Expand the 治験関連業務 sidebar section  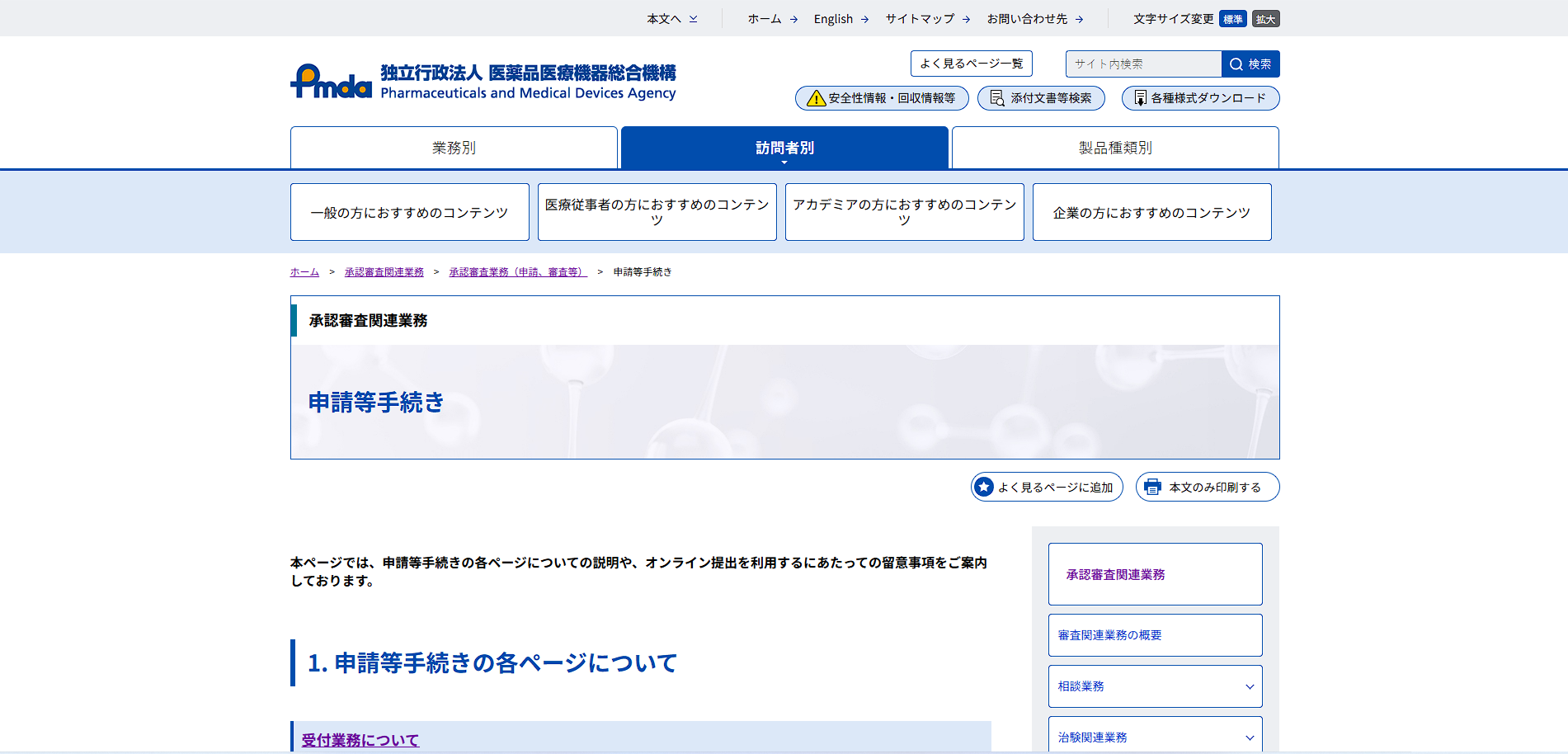1249,738
